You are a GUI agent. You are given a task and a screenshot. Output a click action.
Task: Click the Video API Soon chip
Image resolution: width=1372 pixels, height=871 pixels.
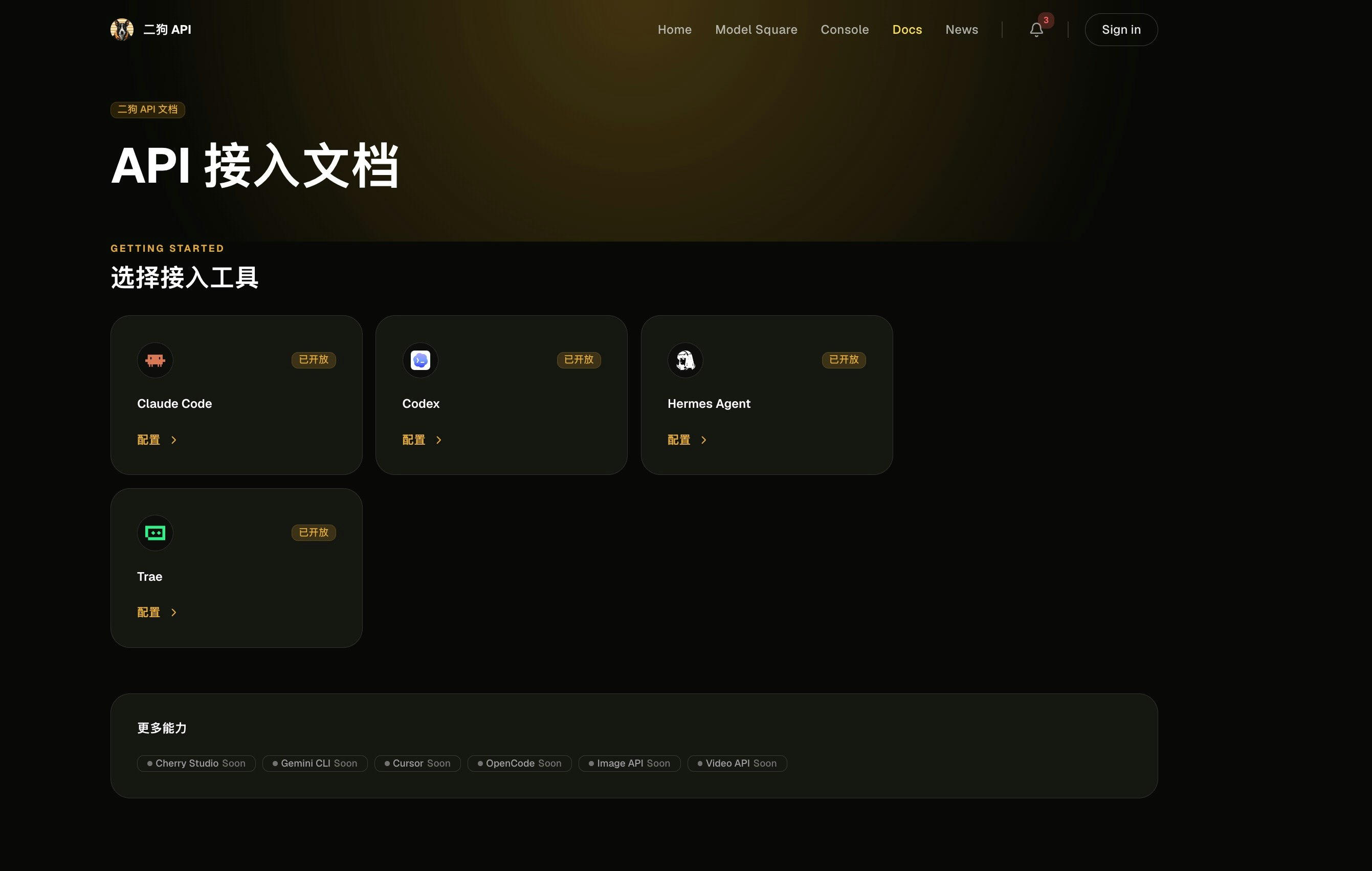[737, 764]
